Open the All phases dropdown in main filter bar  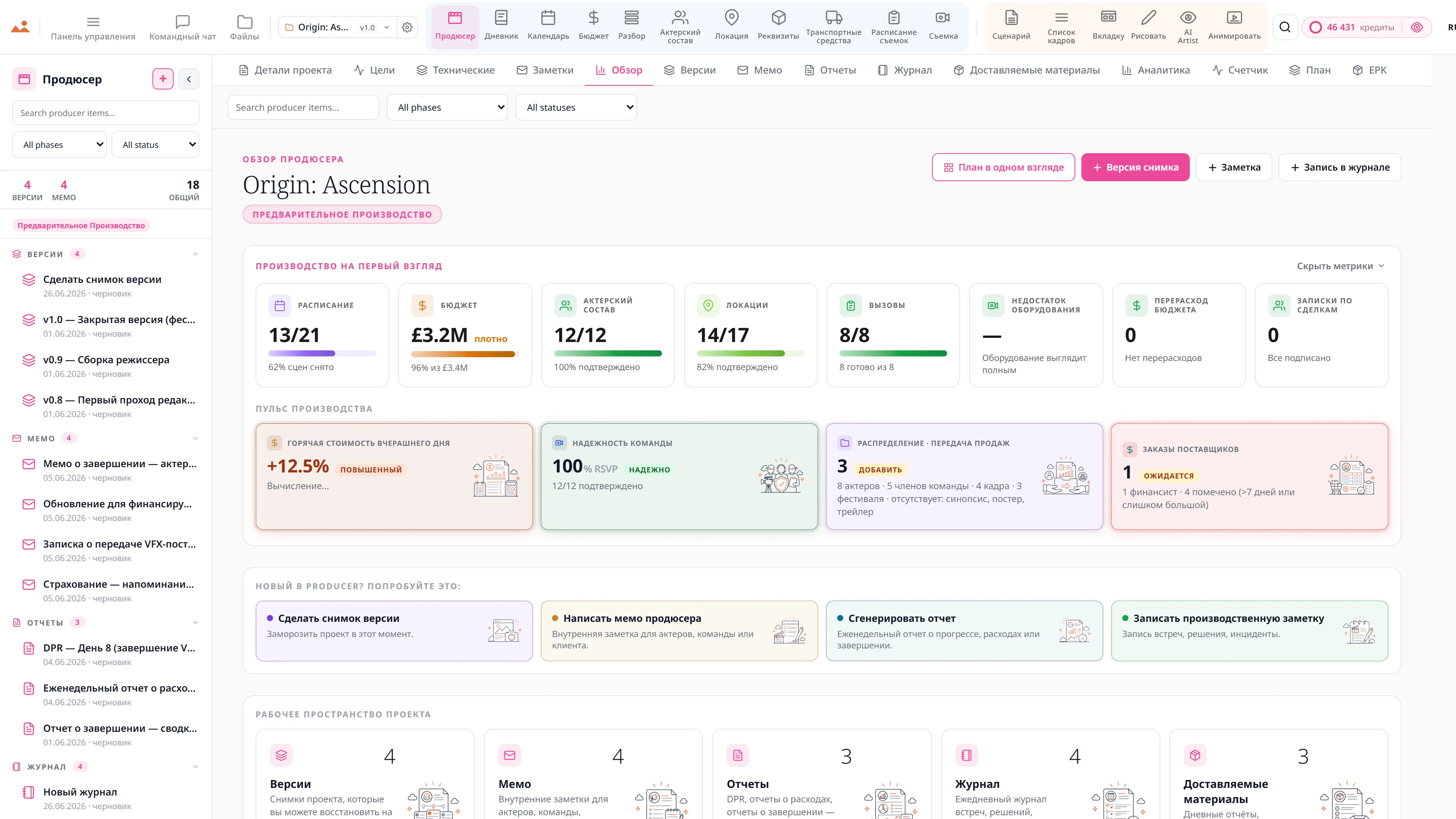coord(448,107)
